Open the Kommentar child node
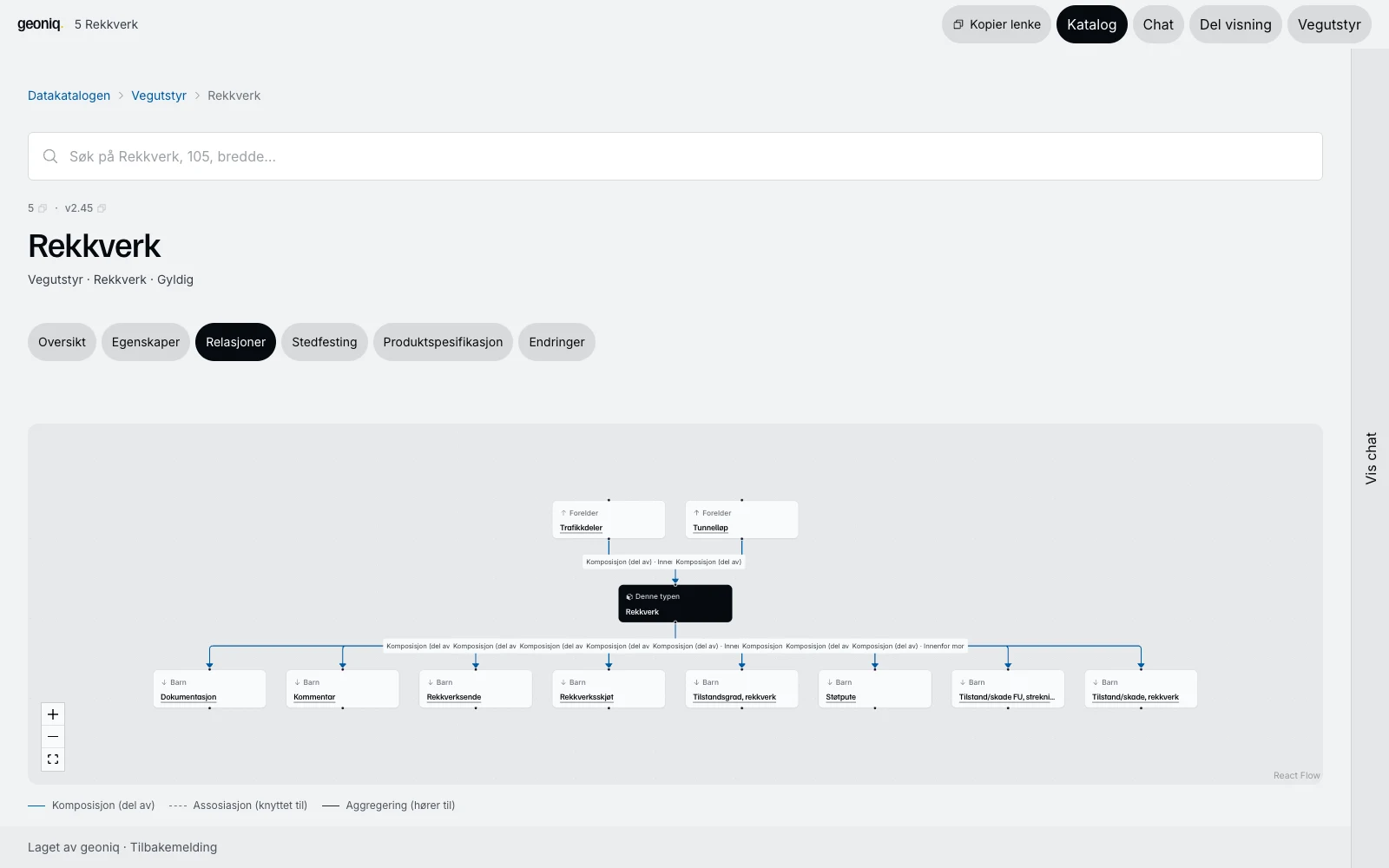1389x868 pixels. point(342,689)
